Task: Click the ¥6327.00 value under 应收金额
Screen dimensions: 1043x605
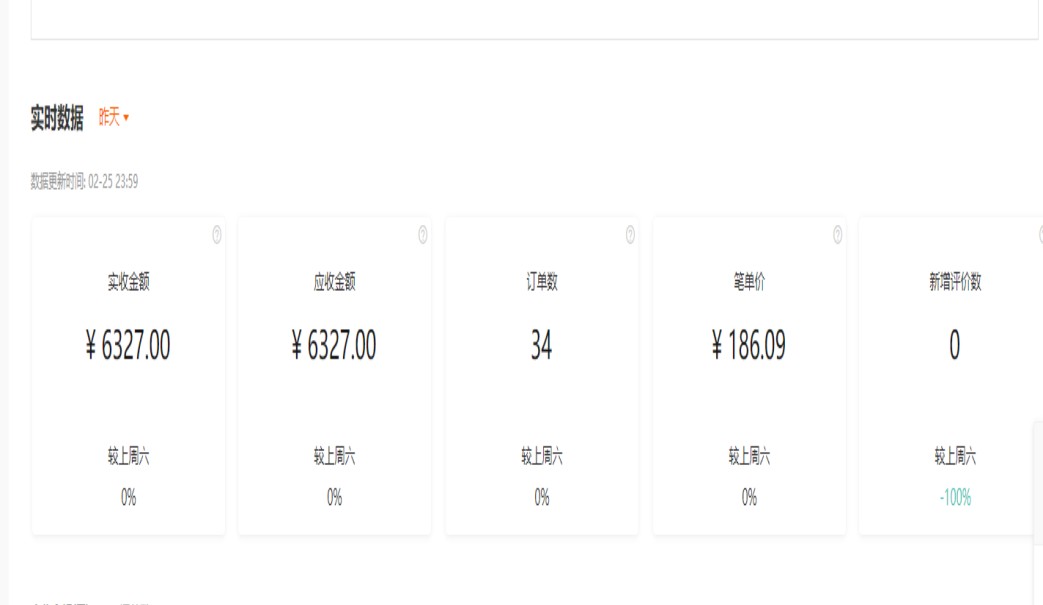Action: [x=334, y=346]
